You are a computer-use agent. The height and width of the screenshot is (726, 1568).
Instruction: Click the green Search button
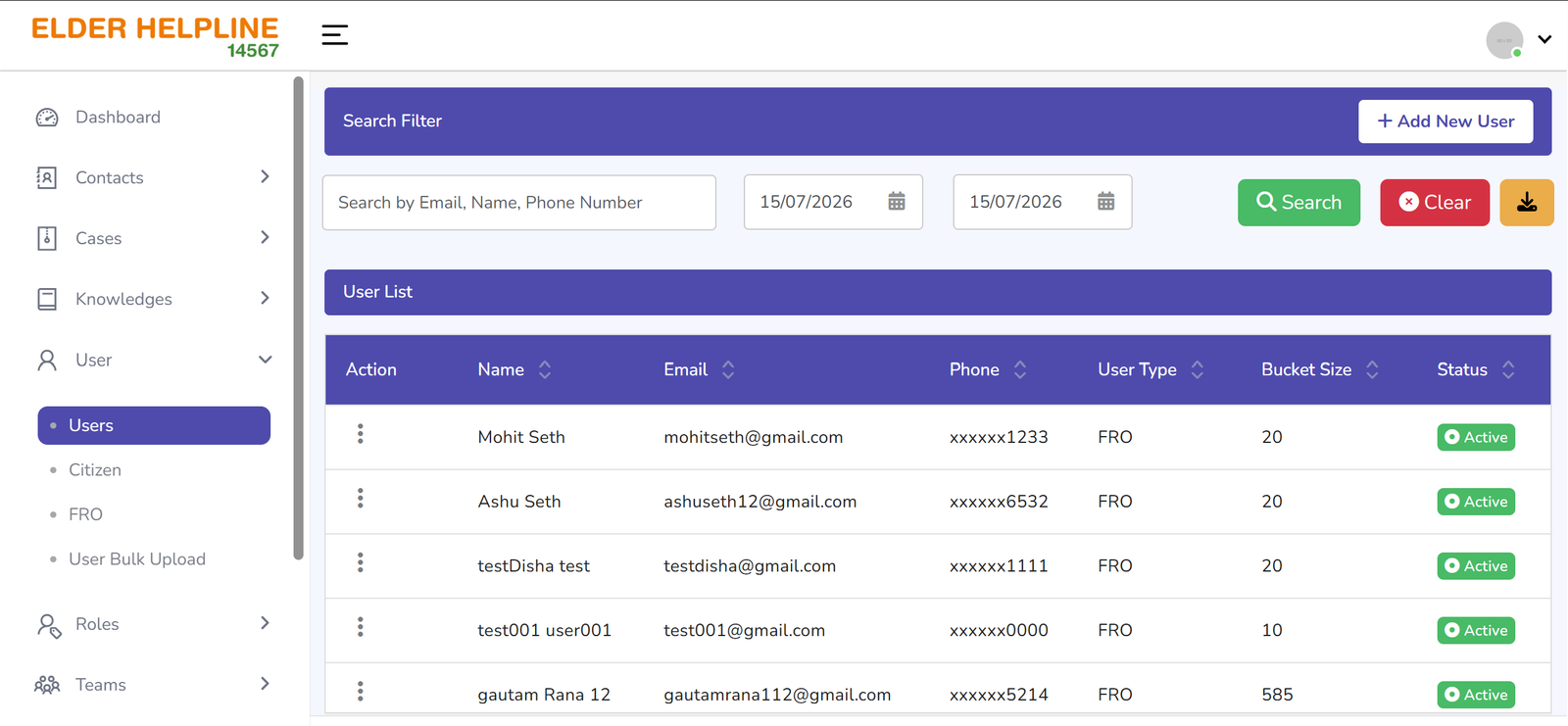(1298, 203)
